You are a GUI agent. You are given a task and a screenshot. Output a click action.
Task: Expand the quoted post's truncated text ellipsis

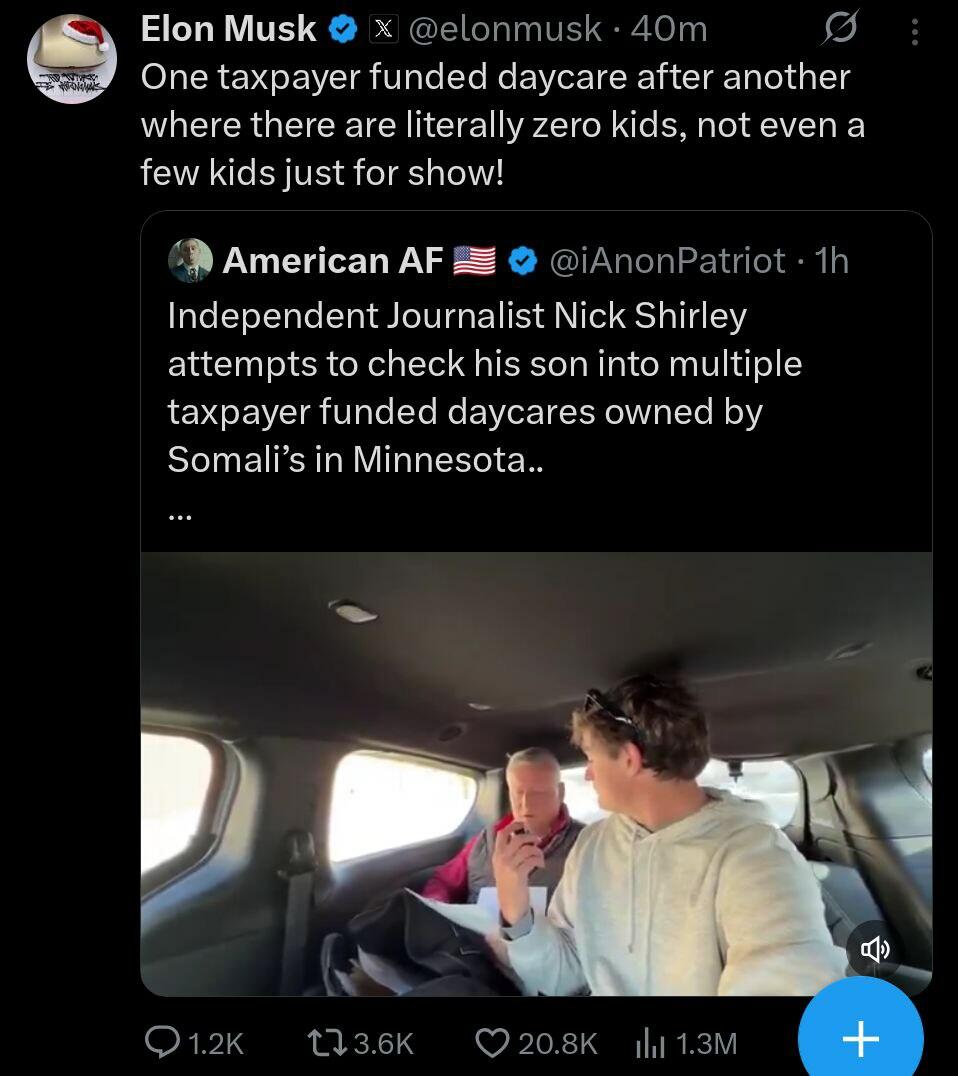pyautogui.click(x=180, y=515)
